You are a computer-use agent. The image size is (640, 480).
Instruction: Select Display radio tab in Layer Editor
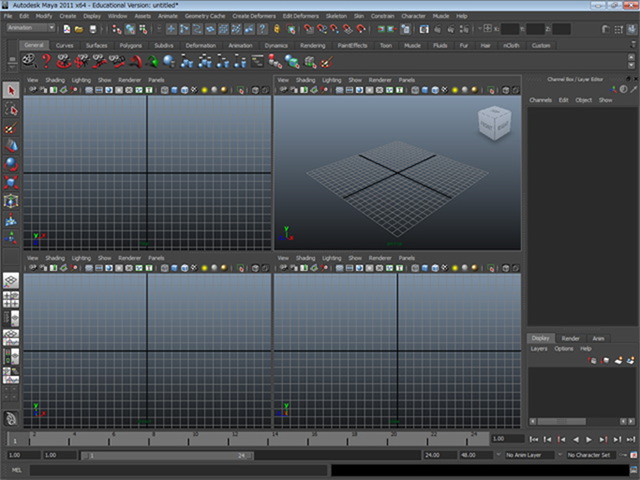click(x=540, y=338)
